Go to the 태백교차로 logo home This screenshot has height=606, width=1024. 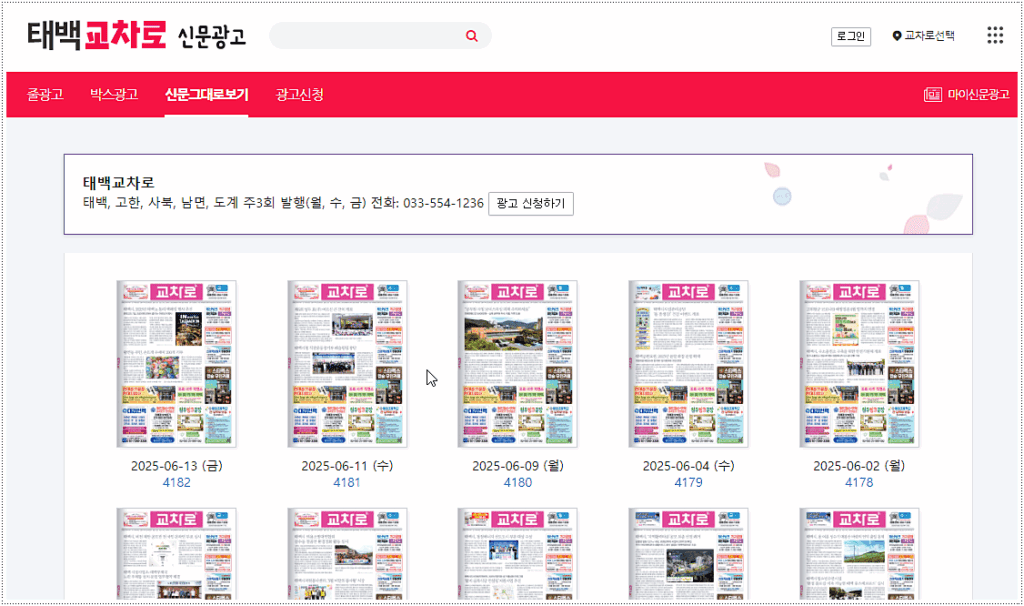97,35
